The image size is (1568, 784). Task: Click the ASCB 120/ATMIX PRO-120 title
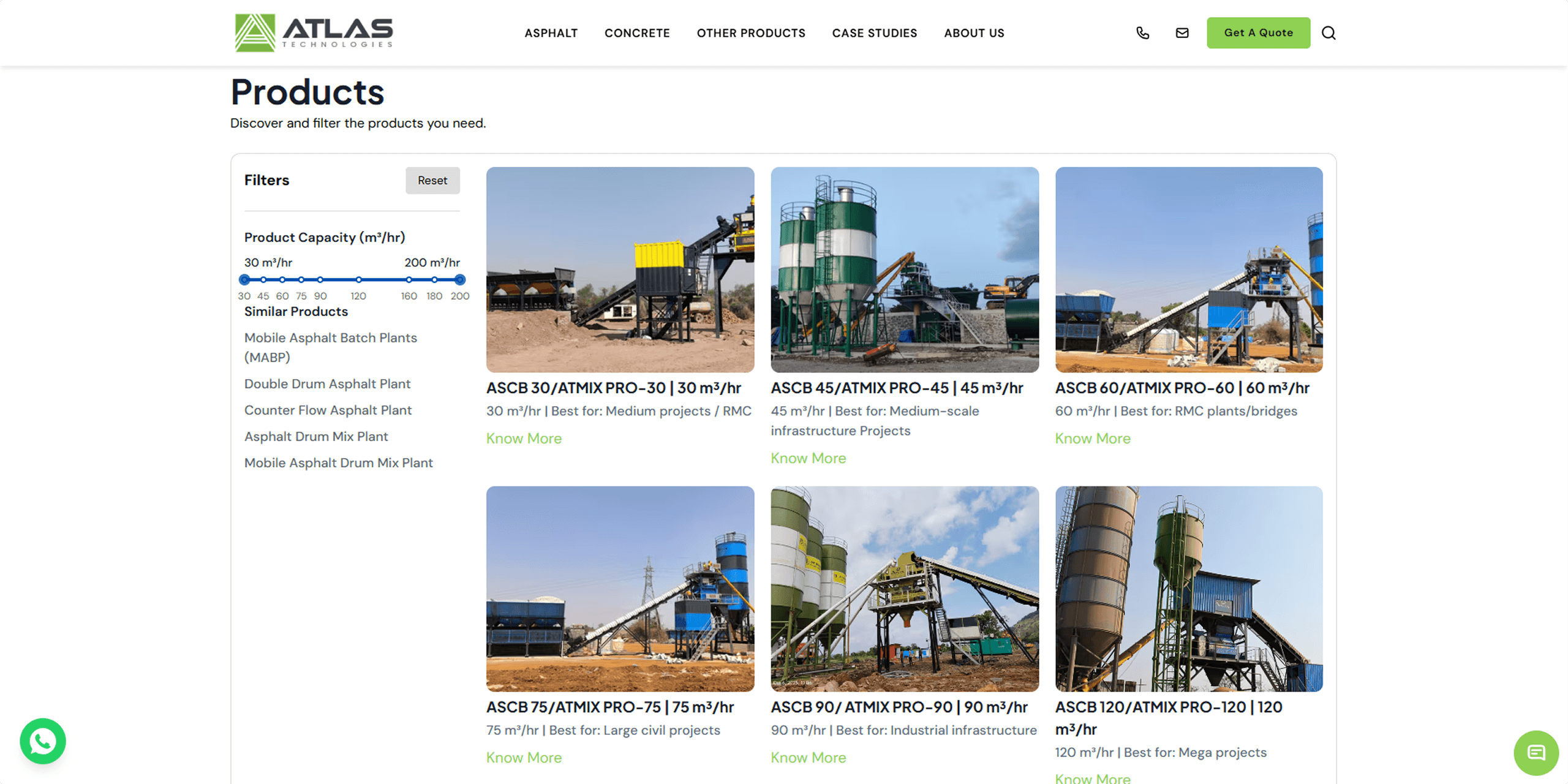1168,718
